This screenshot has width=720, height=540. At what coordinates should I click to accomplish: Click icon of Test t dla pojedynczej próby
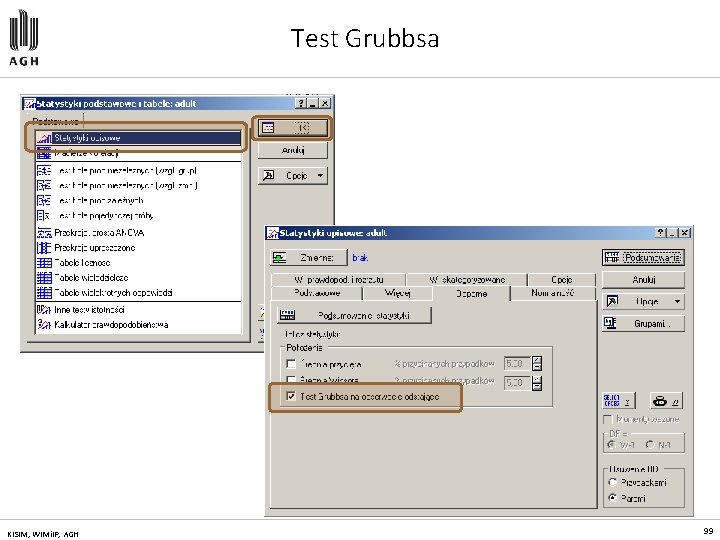pyautogui.click(x=44, y=215)
